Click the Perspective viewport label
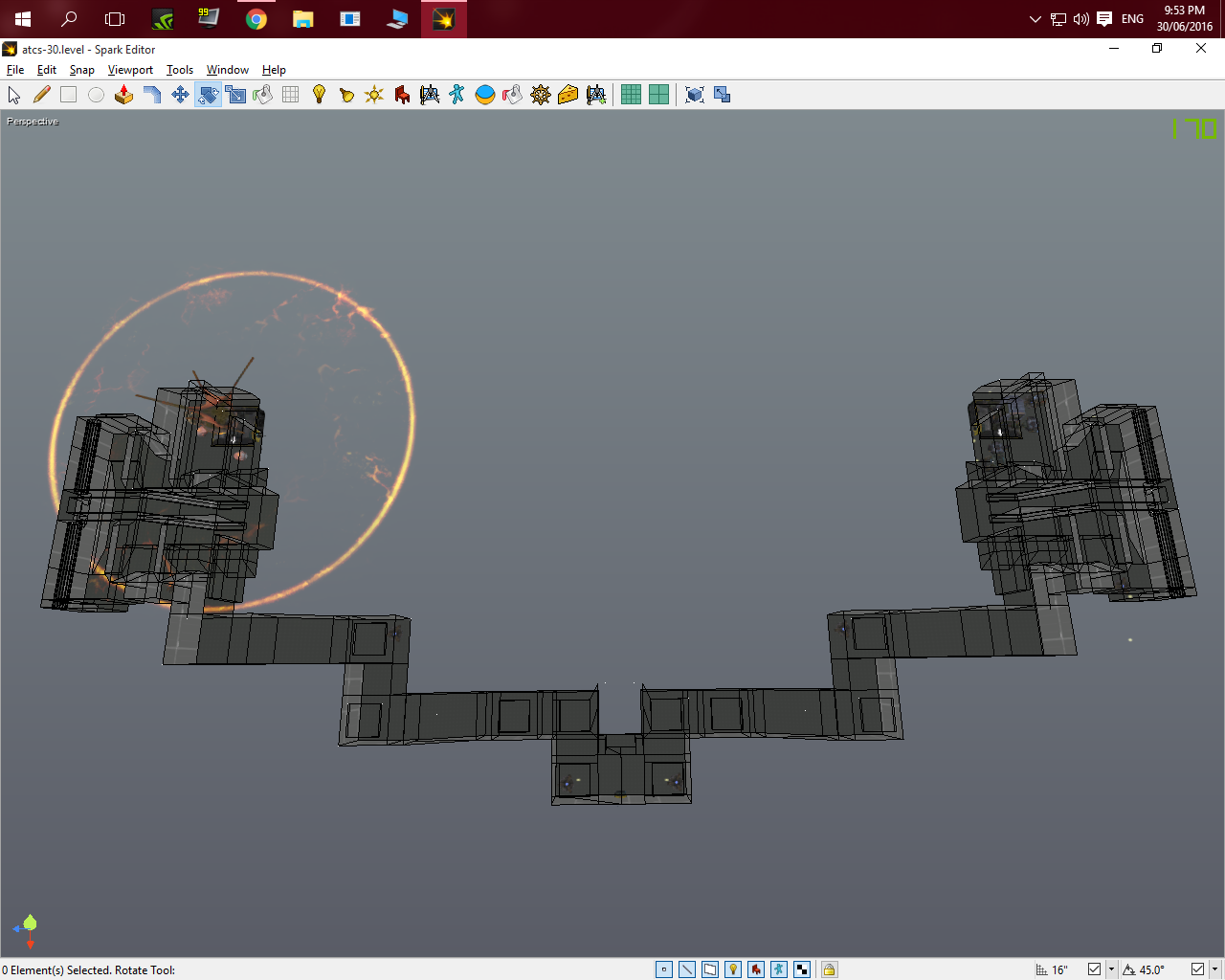 (33, 122)
